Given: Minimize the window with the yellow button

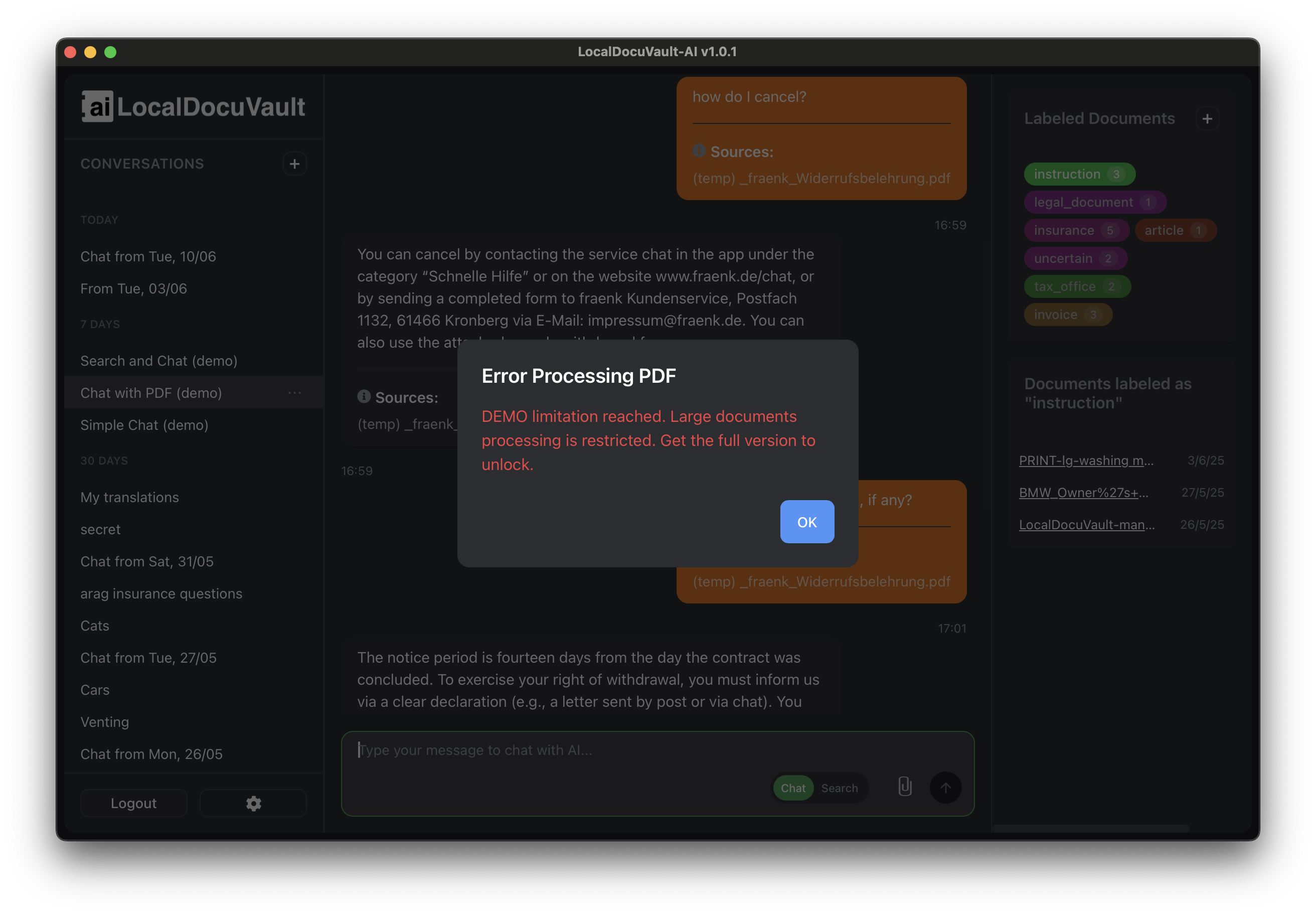Looking at the screenshot, I should (x=90, y=52).
